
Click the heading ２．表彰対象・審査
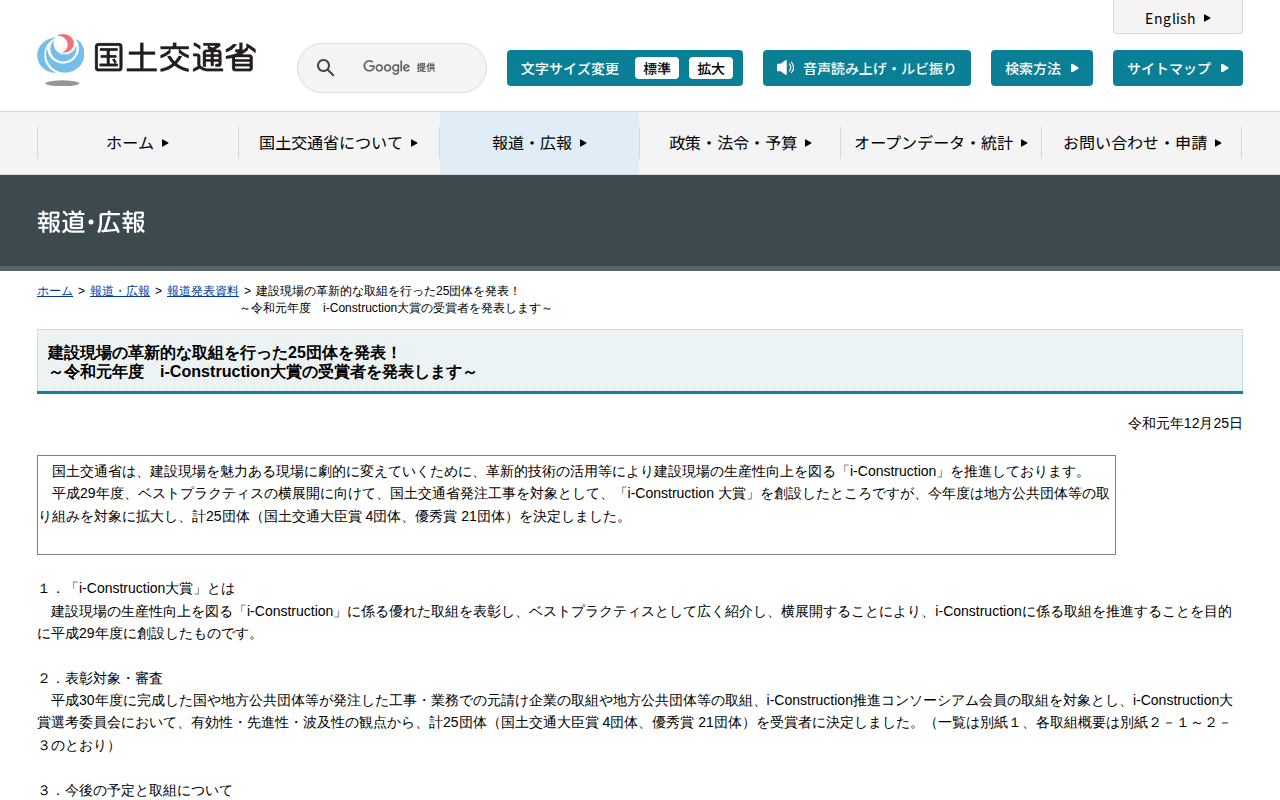(x=100, y=678)
